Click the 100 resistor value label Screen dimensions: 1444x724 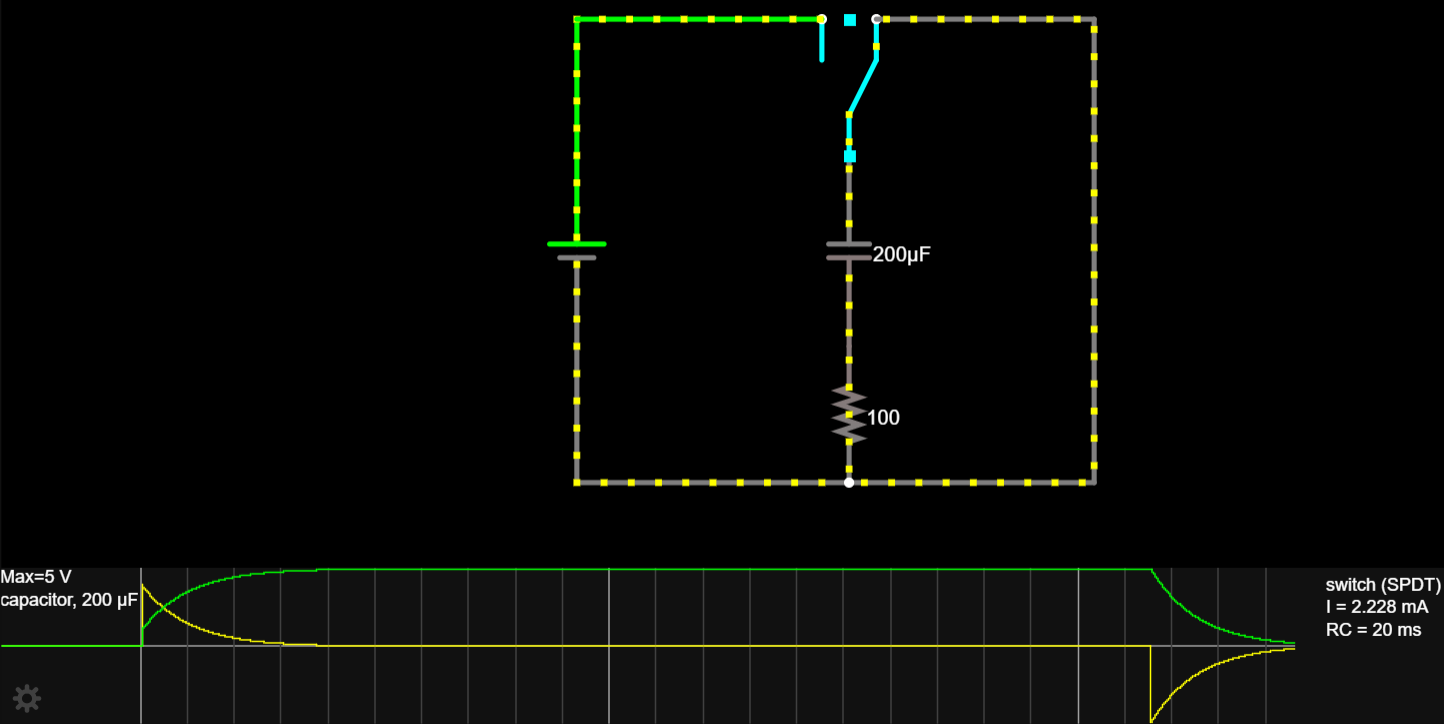(883, 418)
